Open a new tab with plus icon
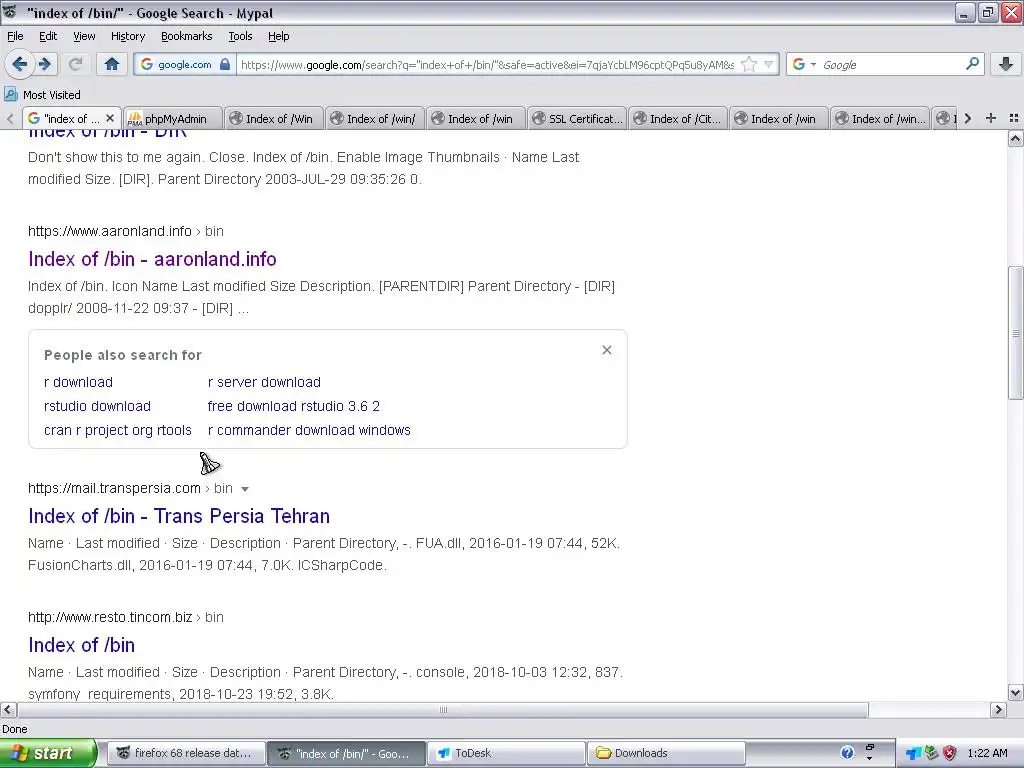The height and width of the screenshot is (768, 1024). (991, 118)
